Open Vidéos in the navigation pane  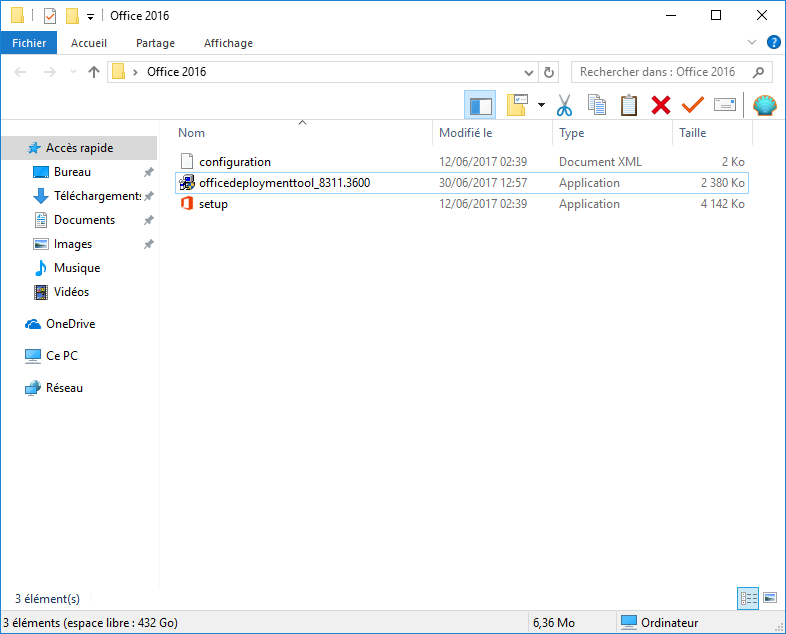click(x=71, y=292)
